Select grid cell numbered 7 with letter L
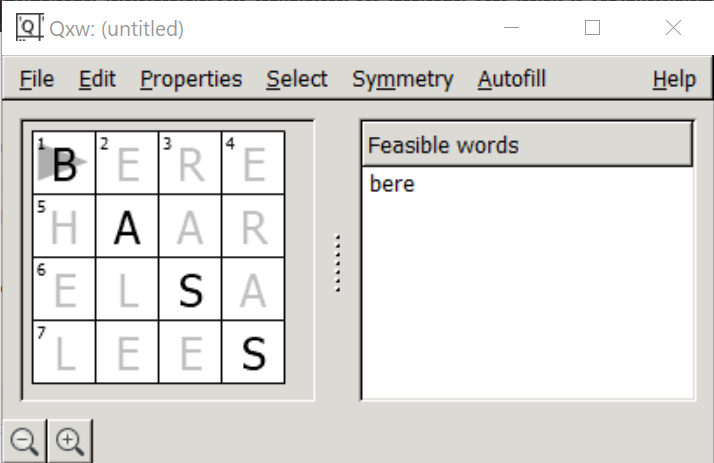Image resolution: width=714 pixels, height=463 pixels. coord(64,352)
